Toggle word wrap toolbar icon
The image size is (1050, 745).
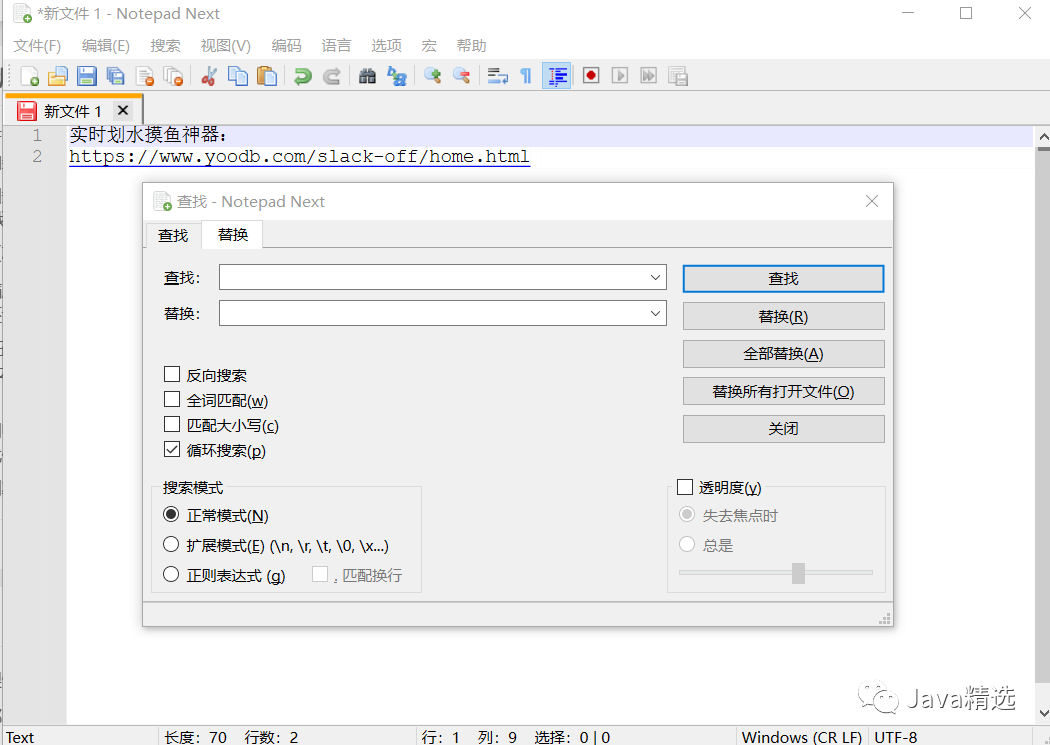coord(497,76)
